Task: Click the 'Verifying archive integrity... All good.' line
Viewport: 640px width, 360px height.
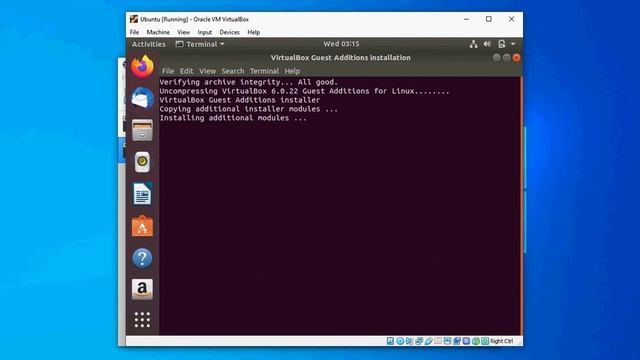Action: (249, 82)
